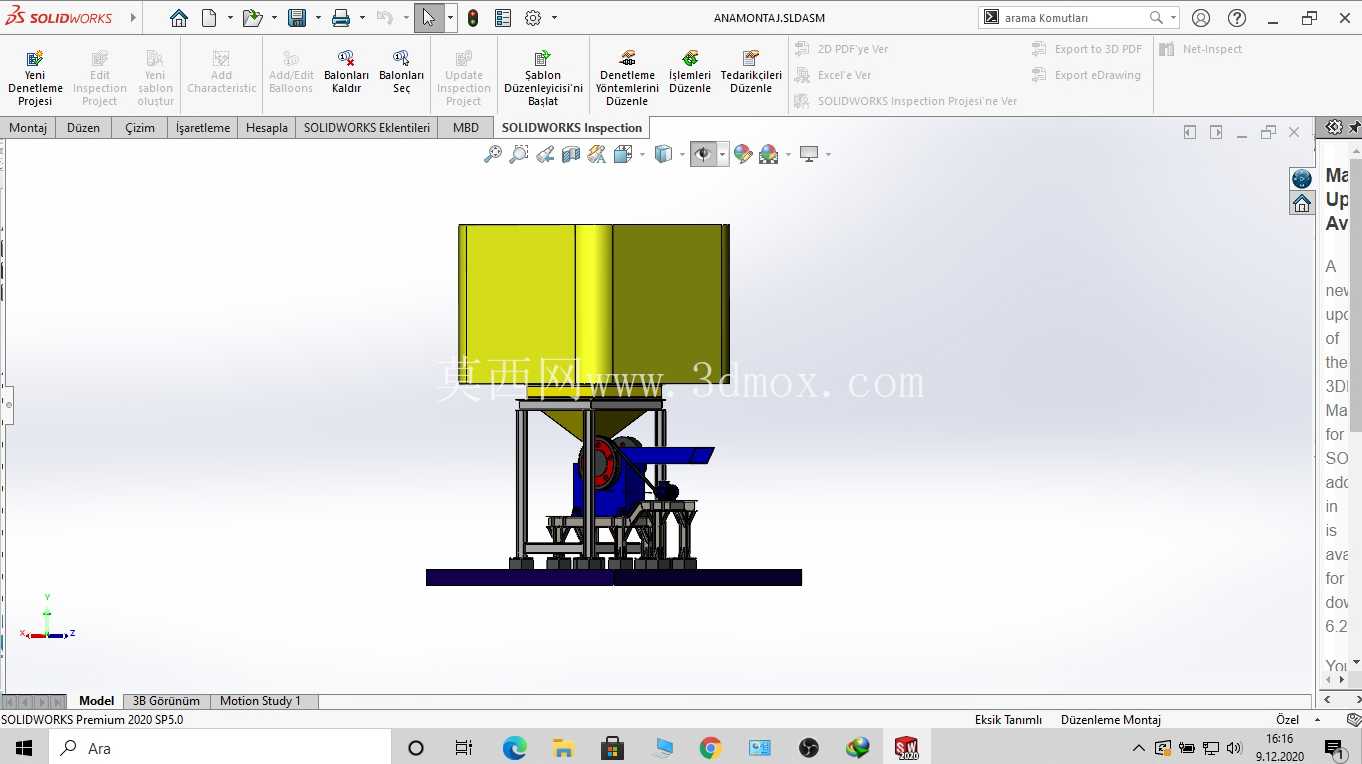Click Edit Appearance color ball icon

coord(742,154)
